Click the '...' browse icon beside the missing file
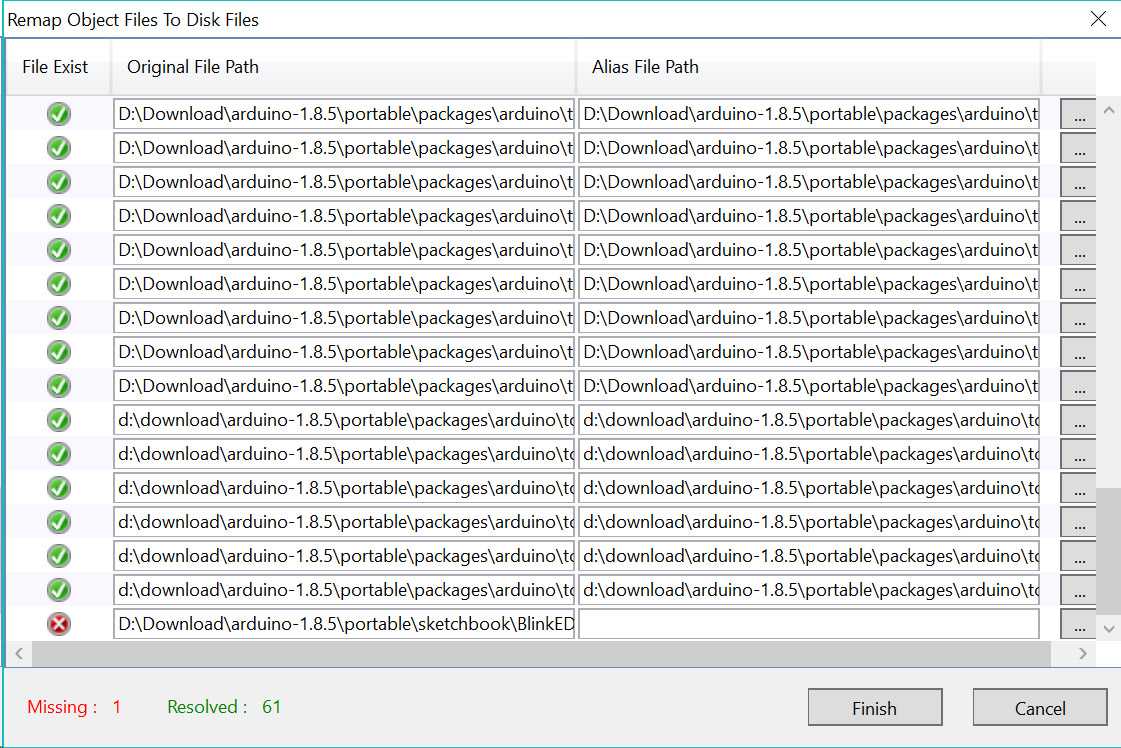 (1078, 623)
